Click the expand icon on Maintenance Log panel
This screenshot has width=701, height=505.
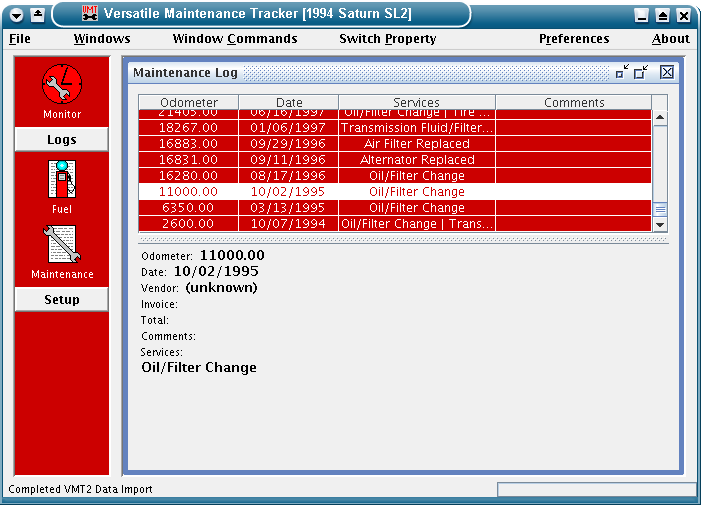tap(641, 72)
